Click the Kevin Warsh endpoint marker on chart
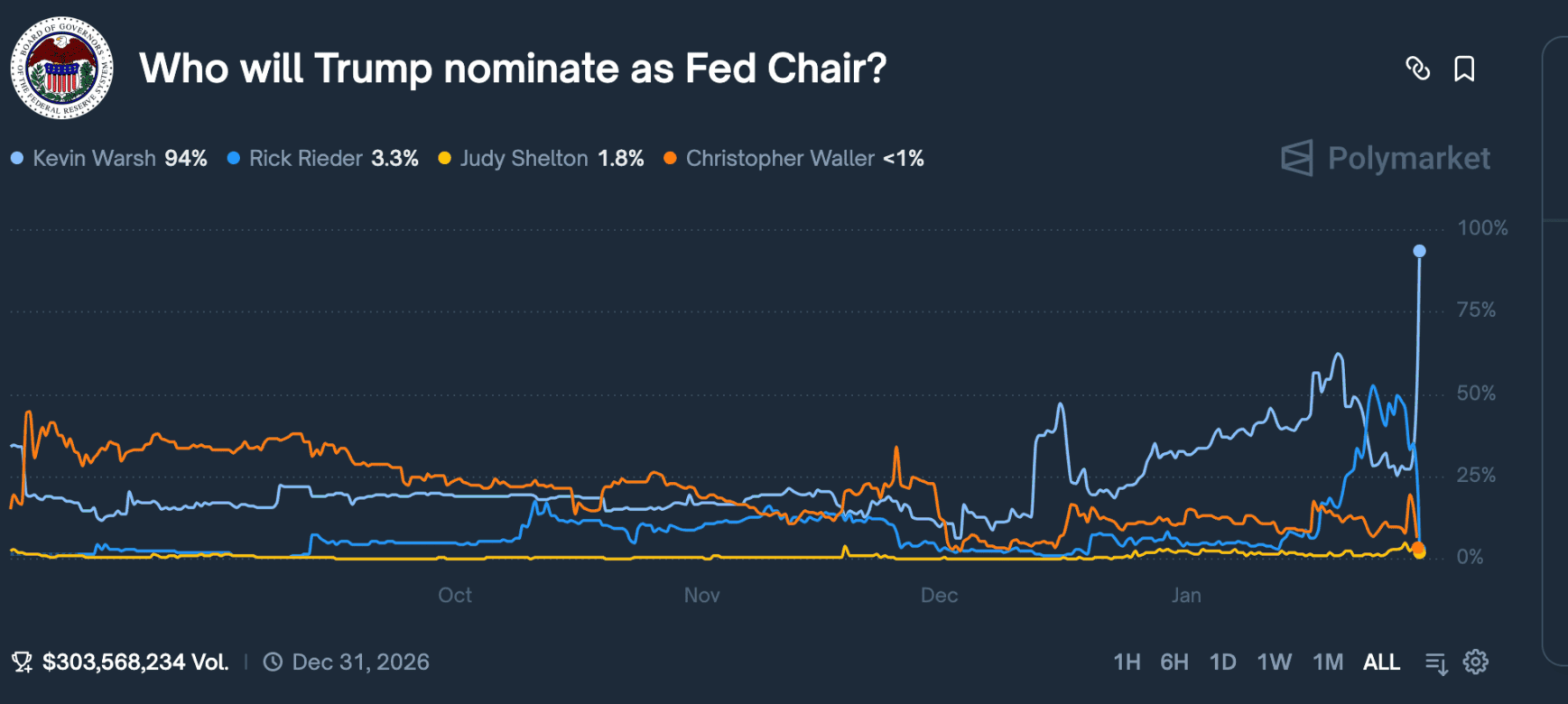Viewport: 1568px width, 704px height. [1419, 251]
